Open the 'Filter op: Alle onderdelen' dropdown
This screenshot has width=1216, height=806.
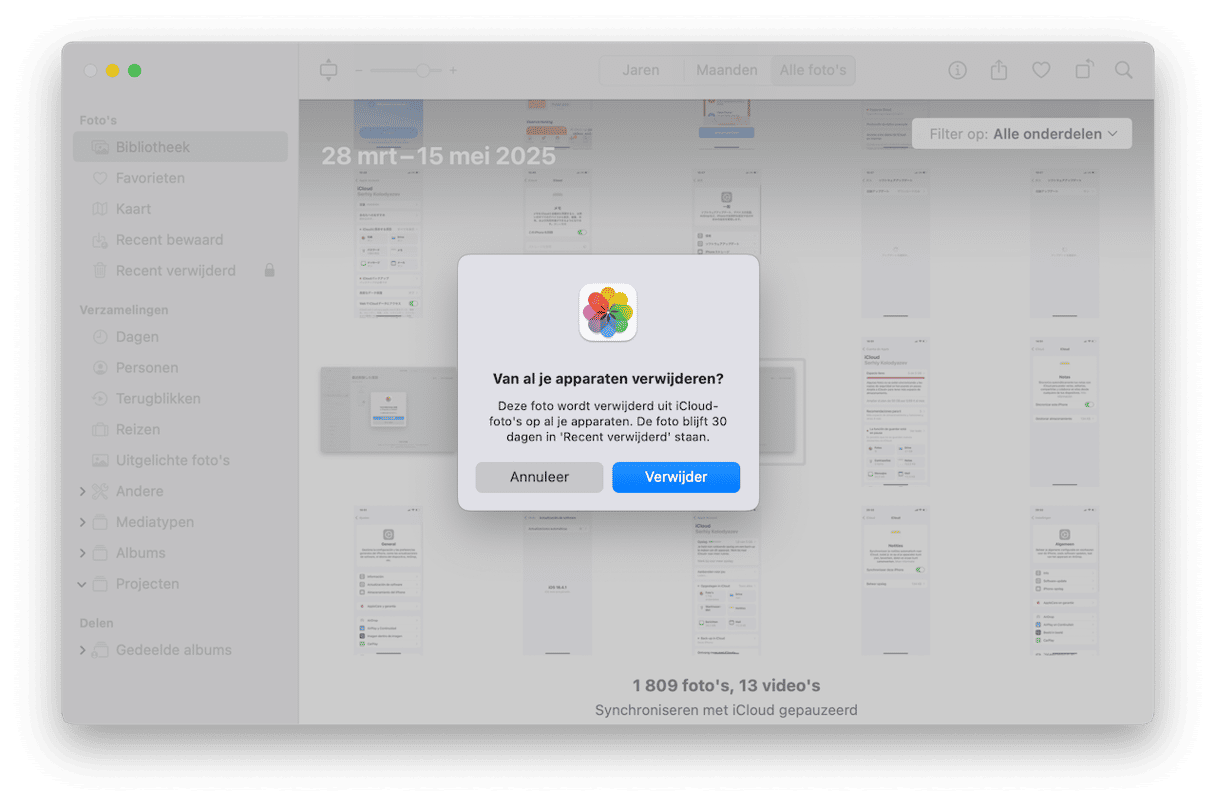(1022, 134)
